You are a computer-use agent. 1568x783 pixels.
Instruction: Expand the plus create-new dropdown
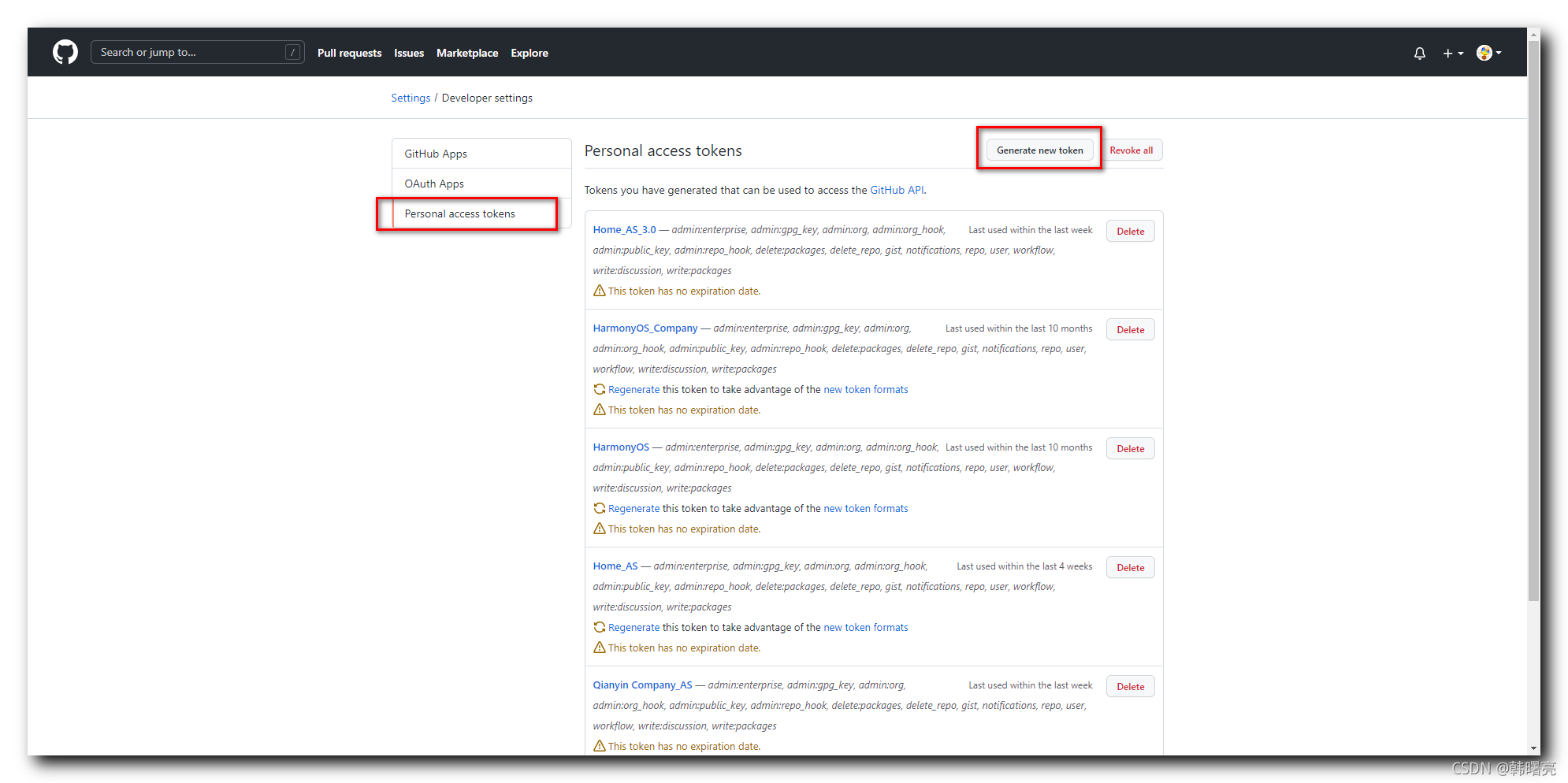[1453, 54]
